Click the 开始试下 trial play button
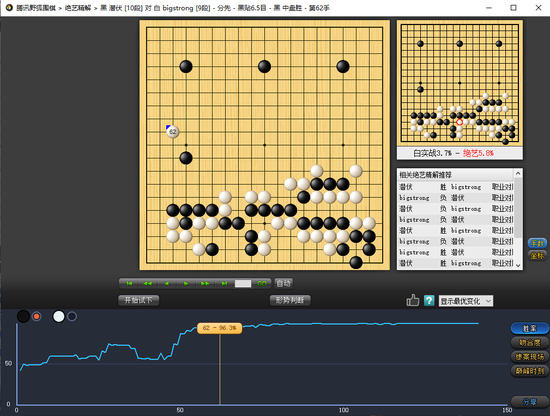This screenshot has width=550, height=416. (139, 300)
